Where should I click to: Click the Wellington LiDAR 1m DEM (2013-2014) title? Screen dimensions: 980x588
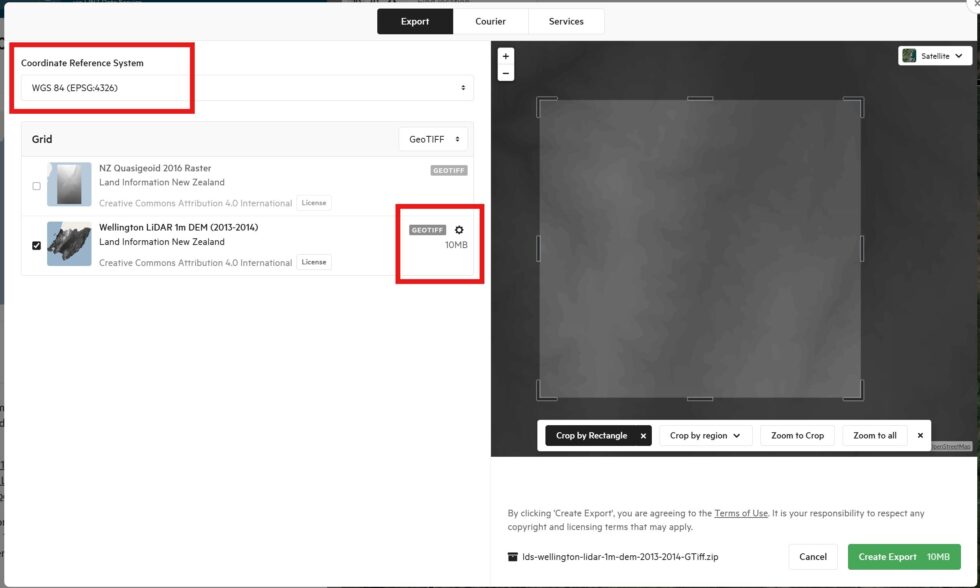179,227
